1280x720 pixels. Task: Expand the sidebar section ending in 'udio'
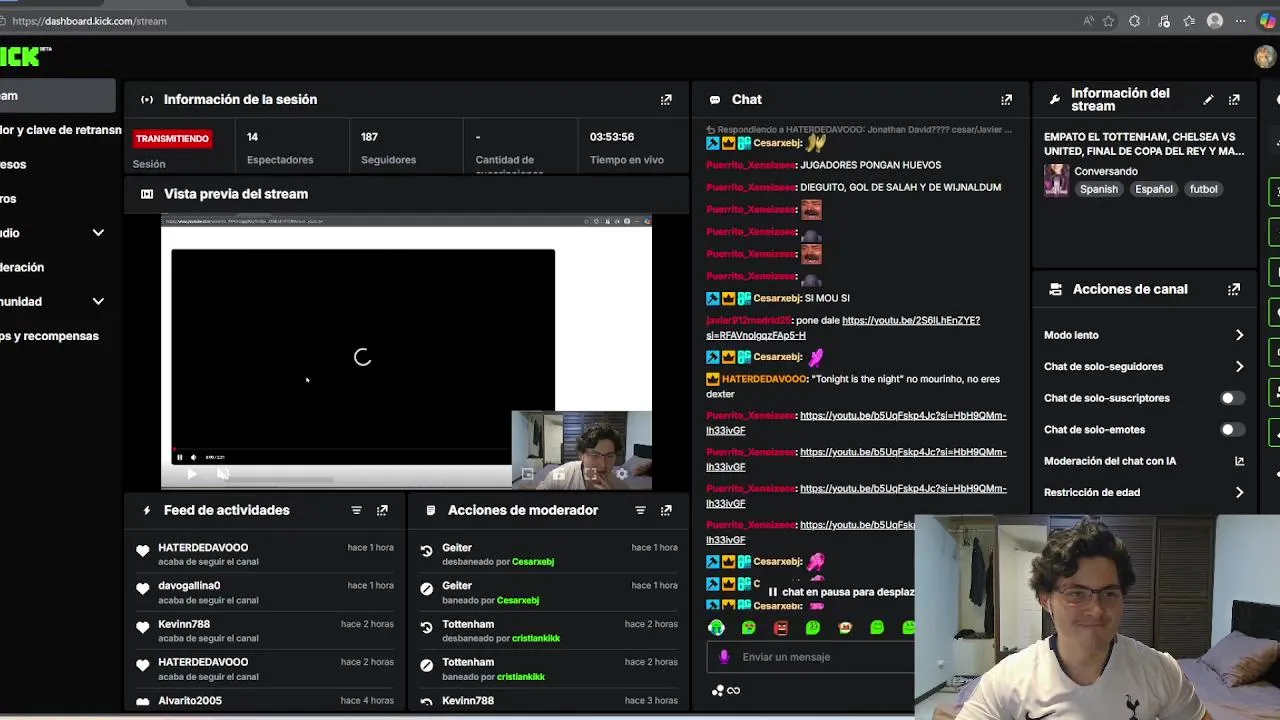click(x=98, y=233)
